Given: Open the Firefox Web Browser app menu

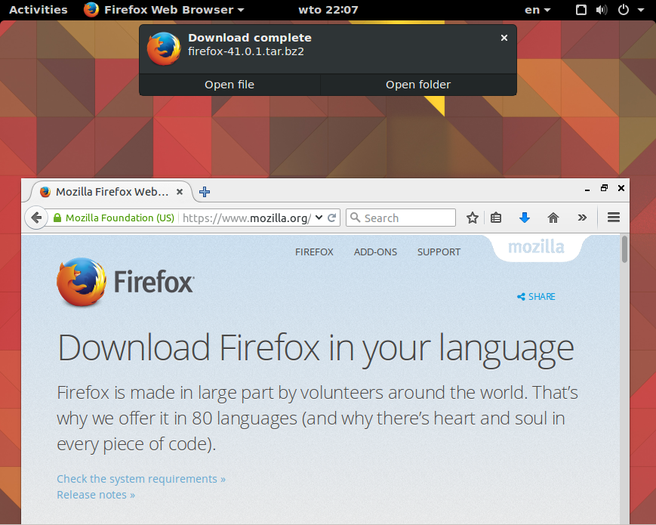Looking at the screenshot, I should click(164, 10).
